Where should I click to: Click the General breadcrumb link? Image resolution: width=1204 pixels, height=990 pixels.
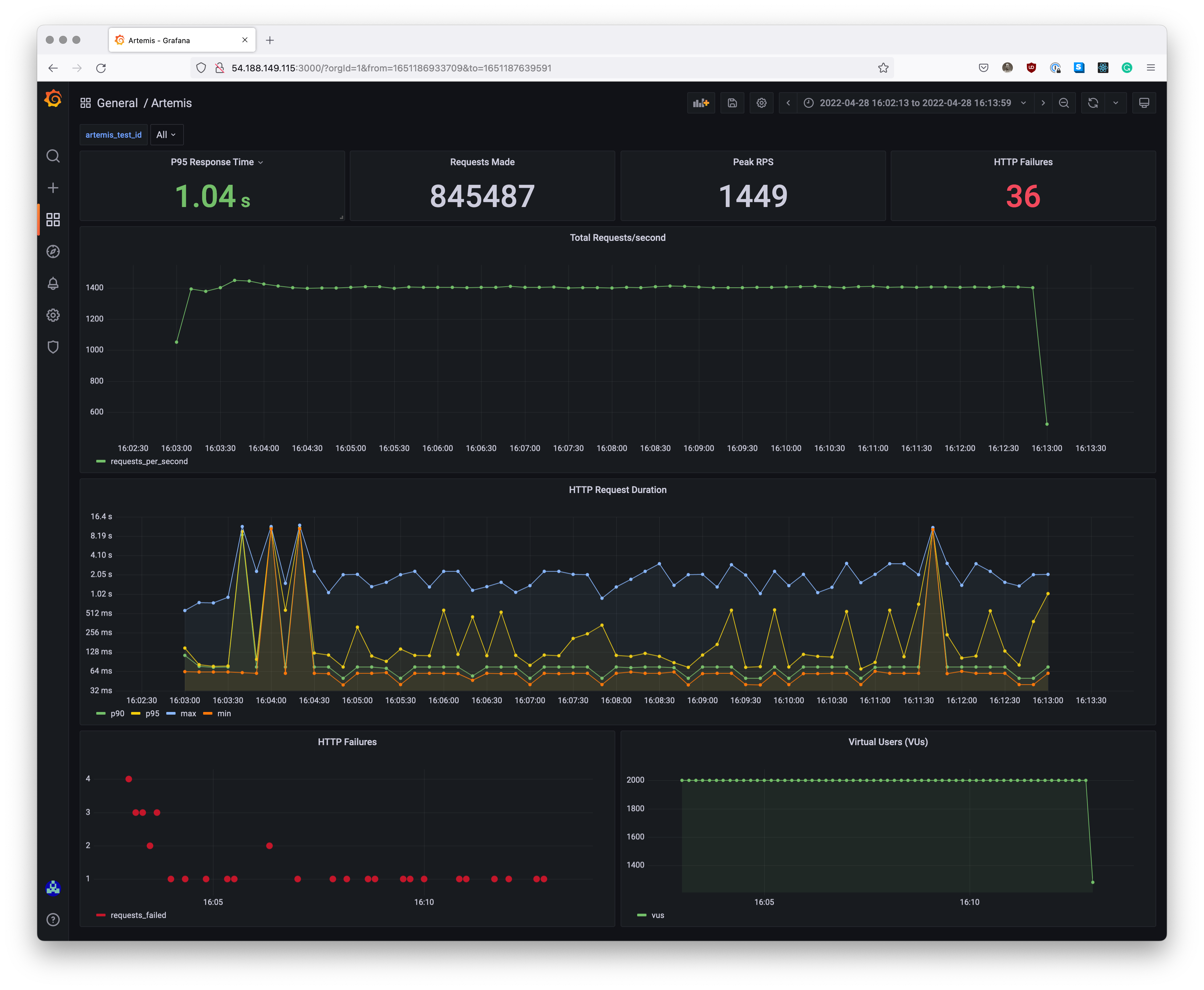[x=117, y=103]
